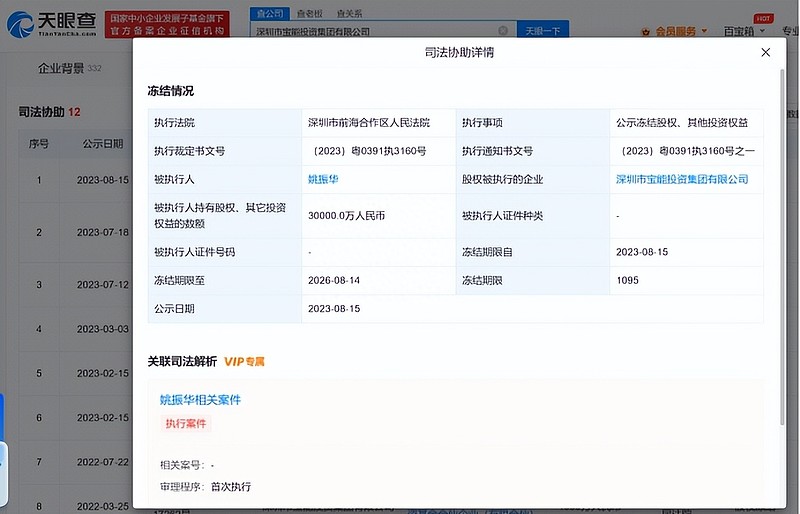Open the 深圳市宝能投资集团有限公司 company link
Image resolution: width=800 pixels, height=514 pixels.
[682, 179]
